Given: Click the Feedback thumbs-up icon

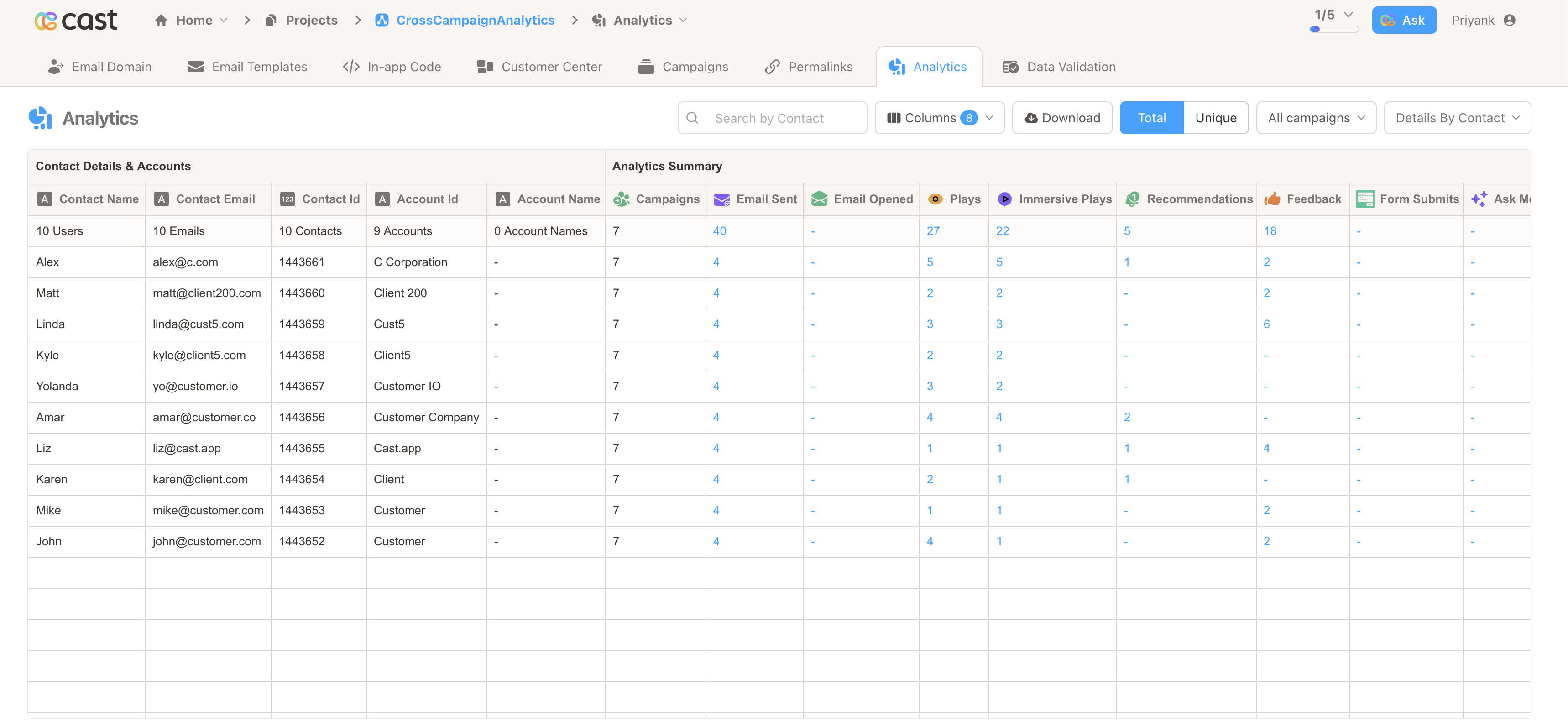Looking at the screenshot, I should click(x=1272, y=199).
